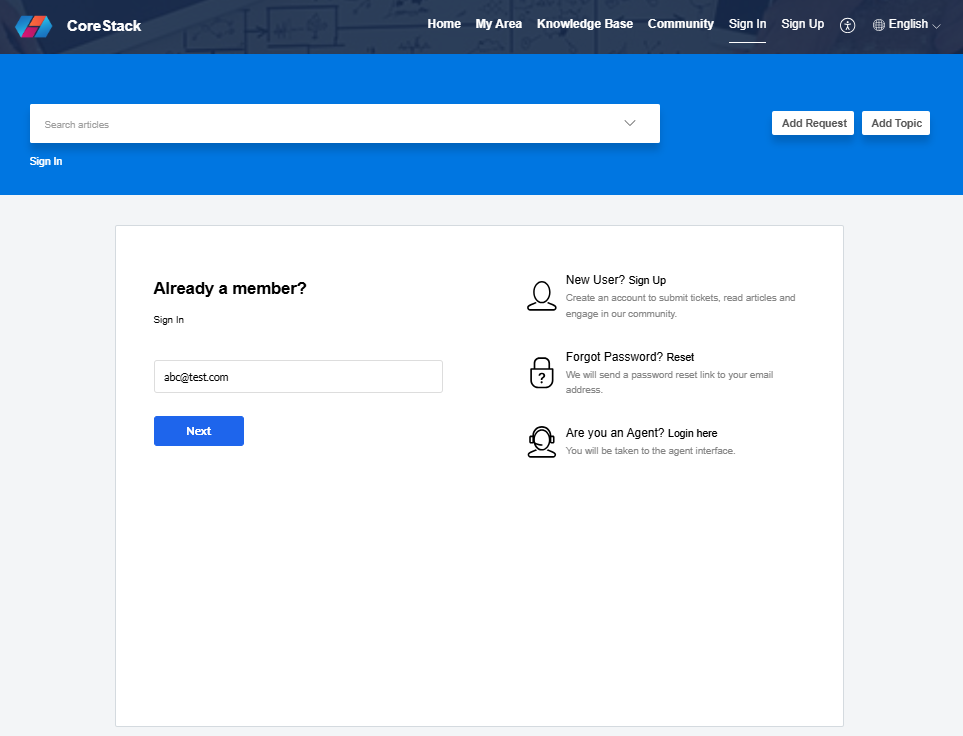The image size is (963, 736).
Task: Click the Reset password link
Action: (680, 357)
